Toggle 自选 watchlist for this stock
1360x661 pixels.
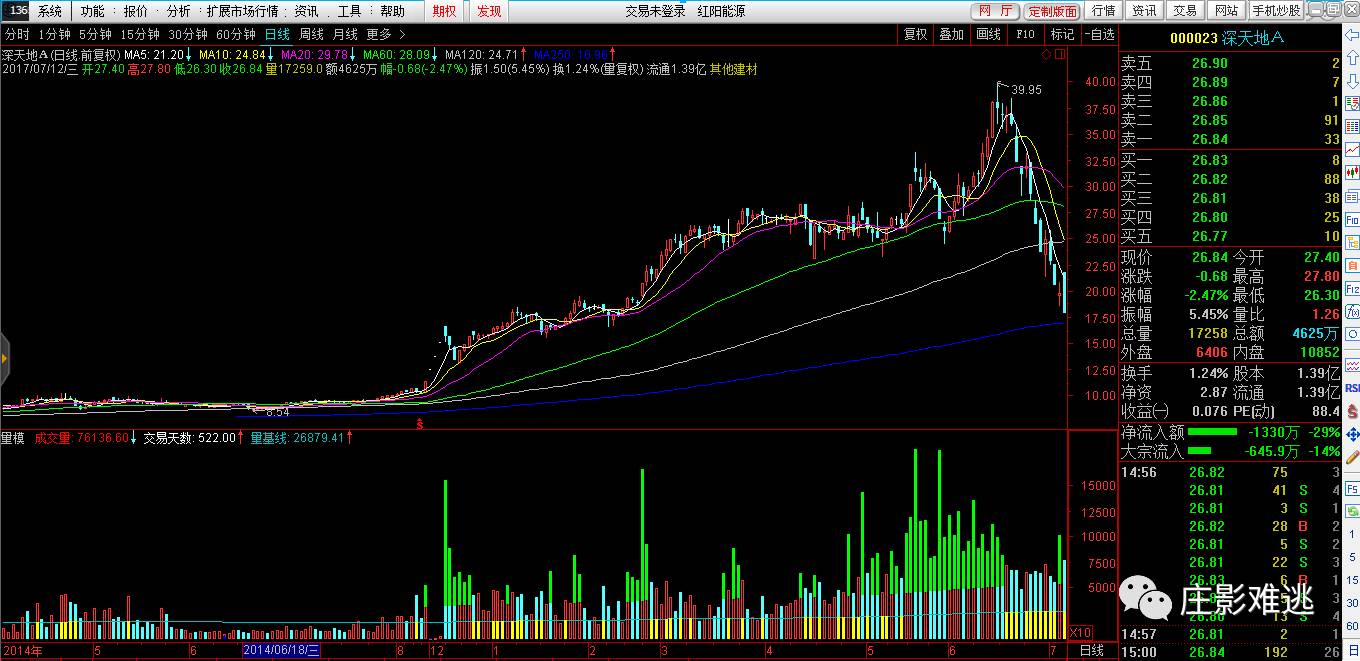click(x=1098, y=34)
